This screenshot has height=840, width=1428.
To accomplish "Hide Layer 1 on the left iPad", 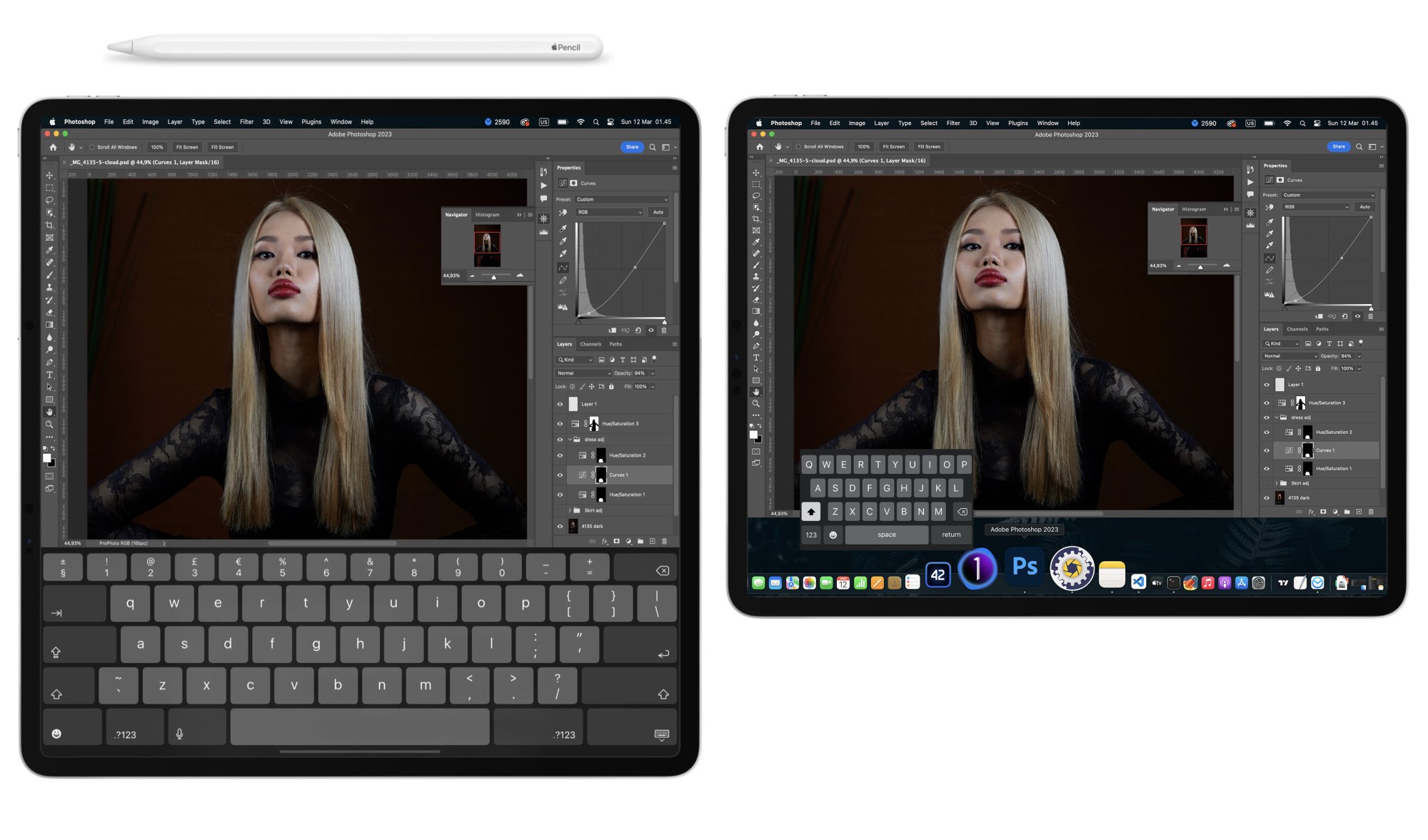I will (x=560, y=404).
